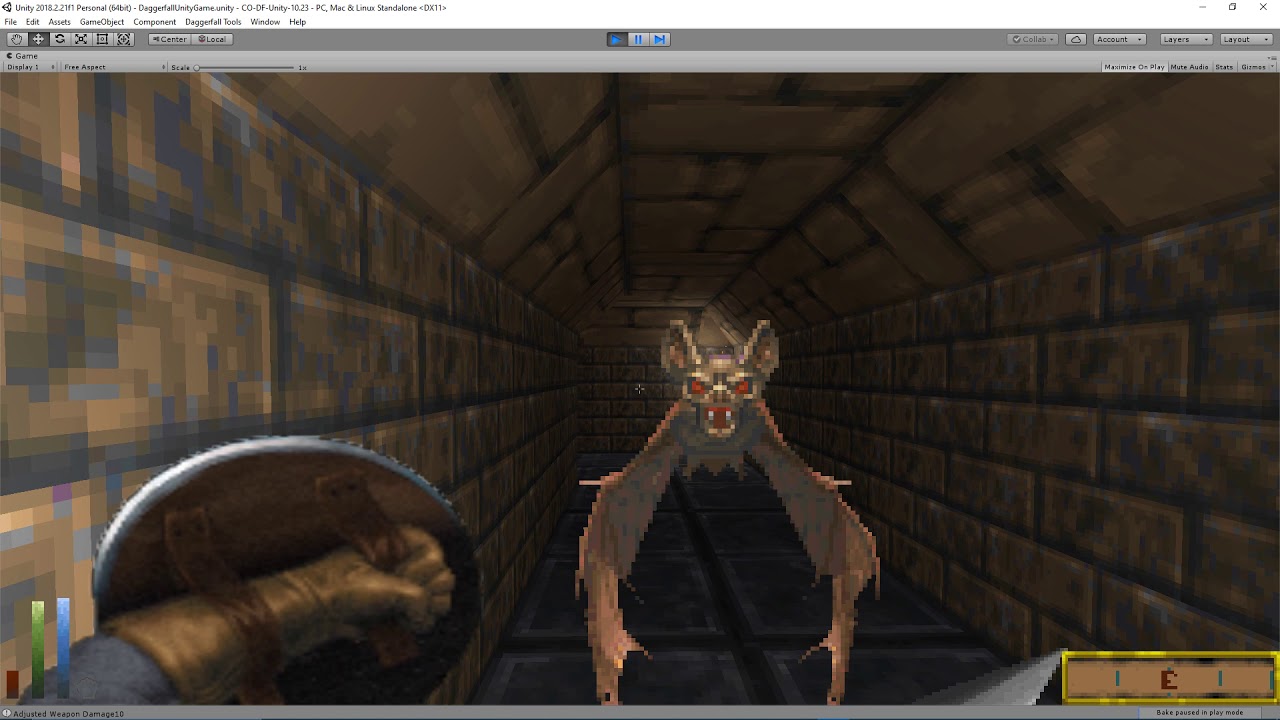Toggle Gizmos in Game view
This screenshot has width=1280, height=720.
(1253, 67)
